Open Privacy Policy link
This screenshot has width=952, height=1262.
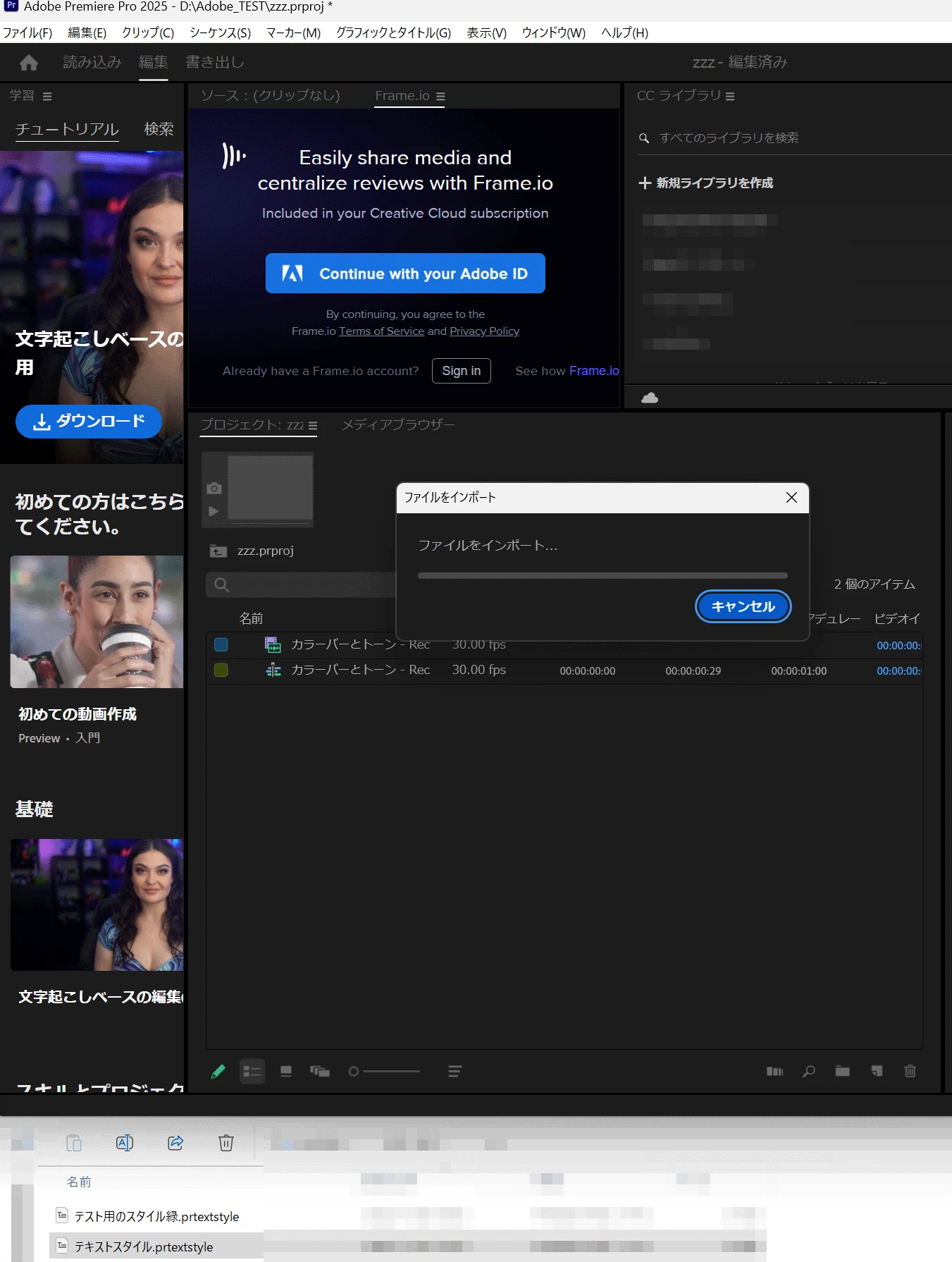tap(485, 331)
